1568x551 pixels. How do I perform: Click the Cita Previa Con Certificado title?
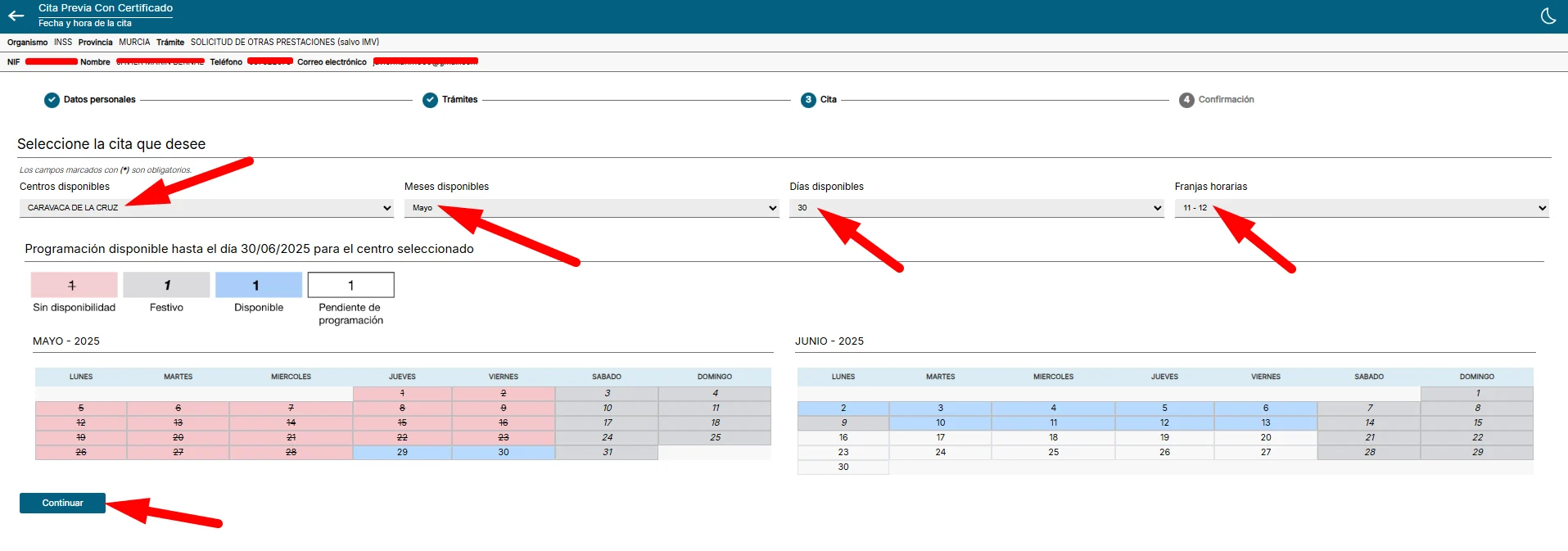pos(106,8)
